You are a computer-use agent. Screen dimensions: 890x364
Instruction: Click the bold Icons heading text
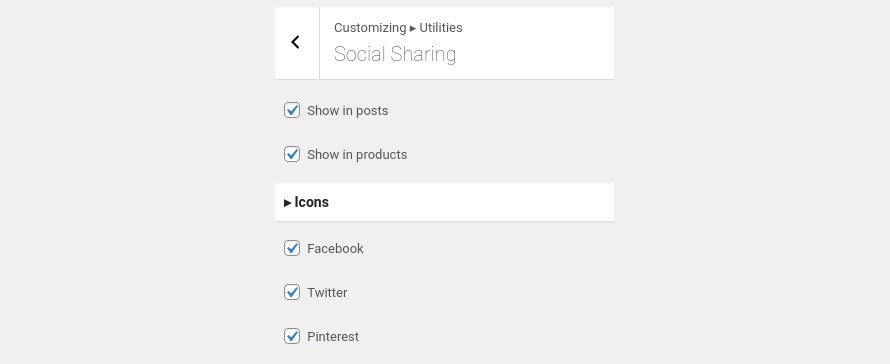(x=312, y=202)
